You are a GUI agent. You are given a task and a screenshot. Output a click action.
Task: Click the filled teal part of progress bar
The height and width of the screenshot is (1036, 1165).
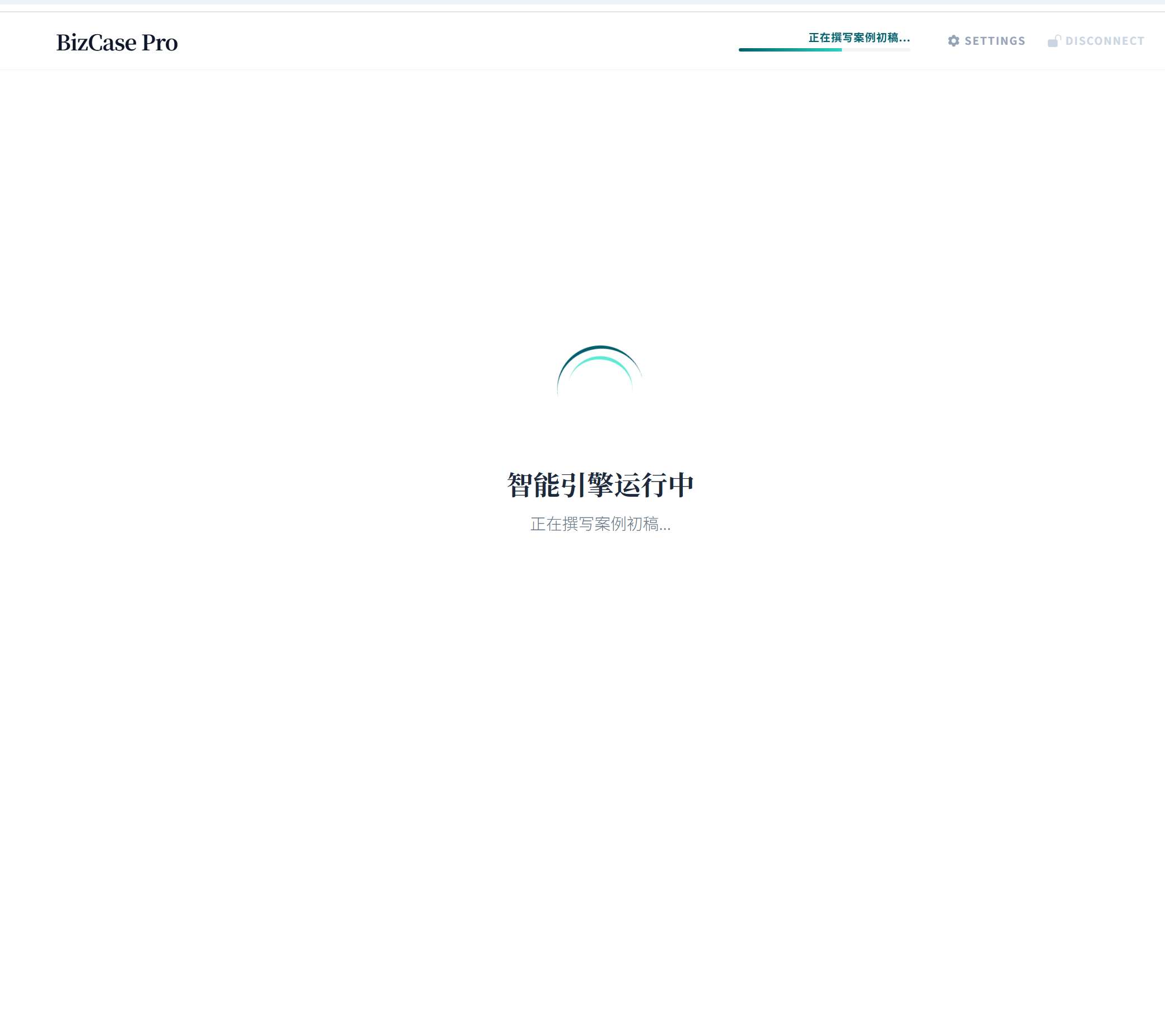point(789,50)
